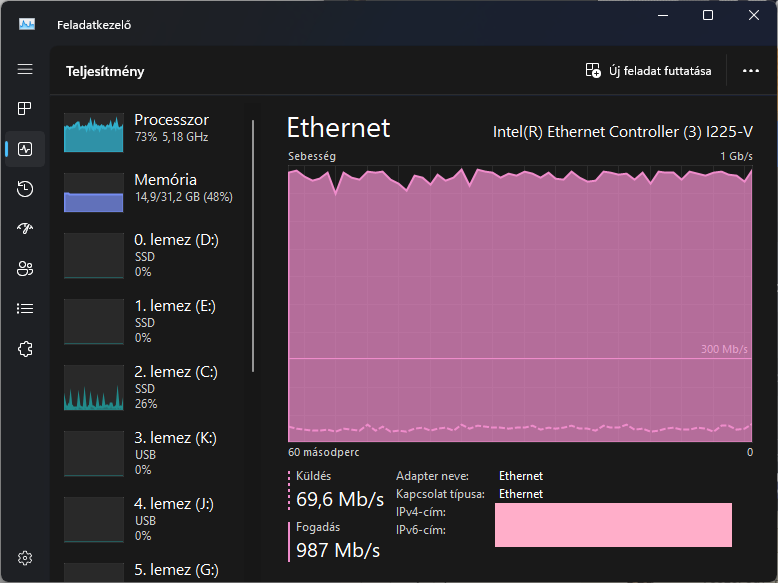Select 3. lemez (K:) USB entry
The height and width of the screenshot is (583, 778).
coord(155,453)
